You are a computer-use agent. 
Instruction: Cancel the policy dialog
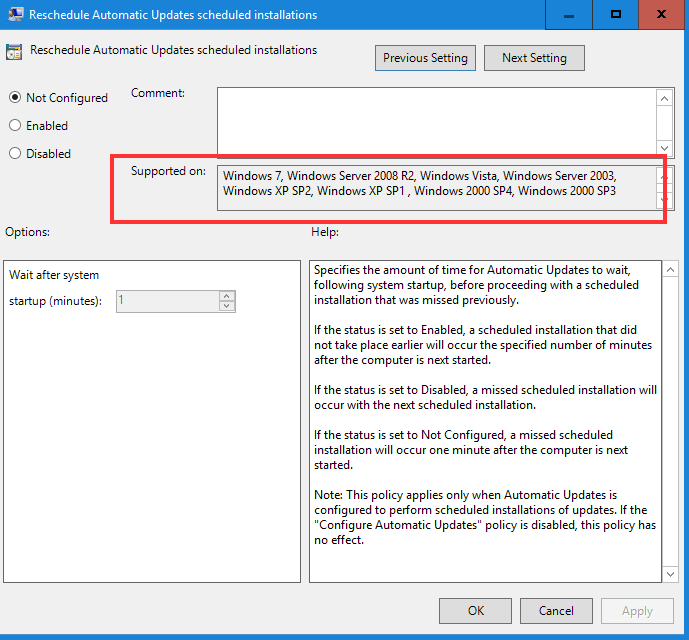point(556,611)
